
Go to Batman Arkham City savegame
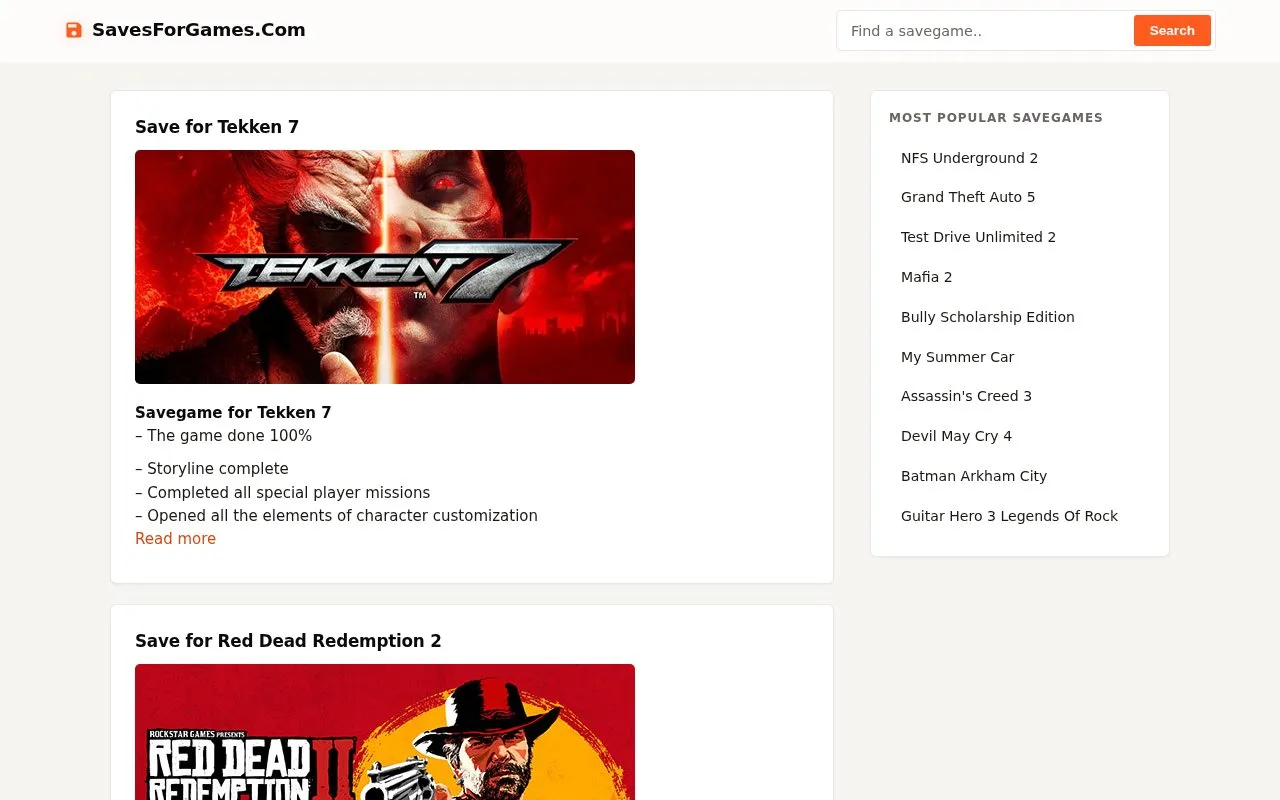[974, 476]
